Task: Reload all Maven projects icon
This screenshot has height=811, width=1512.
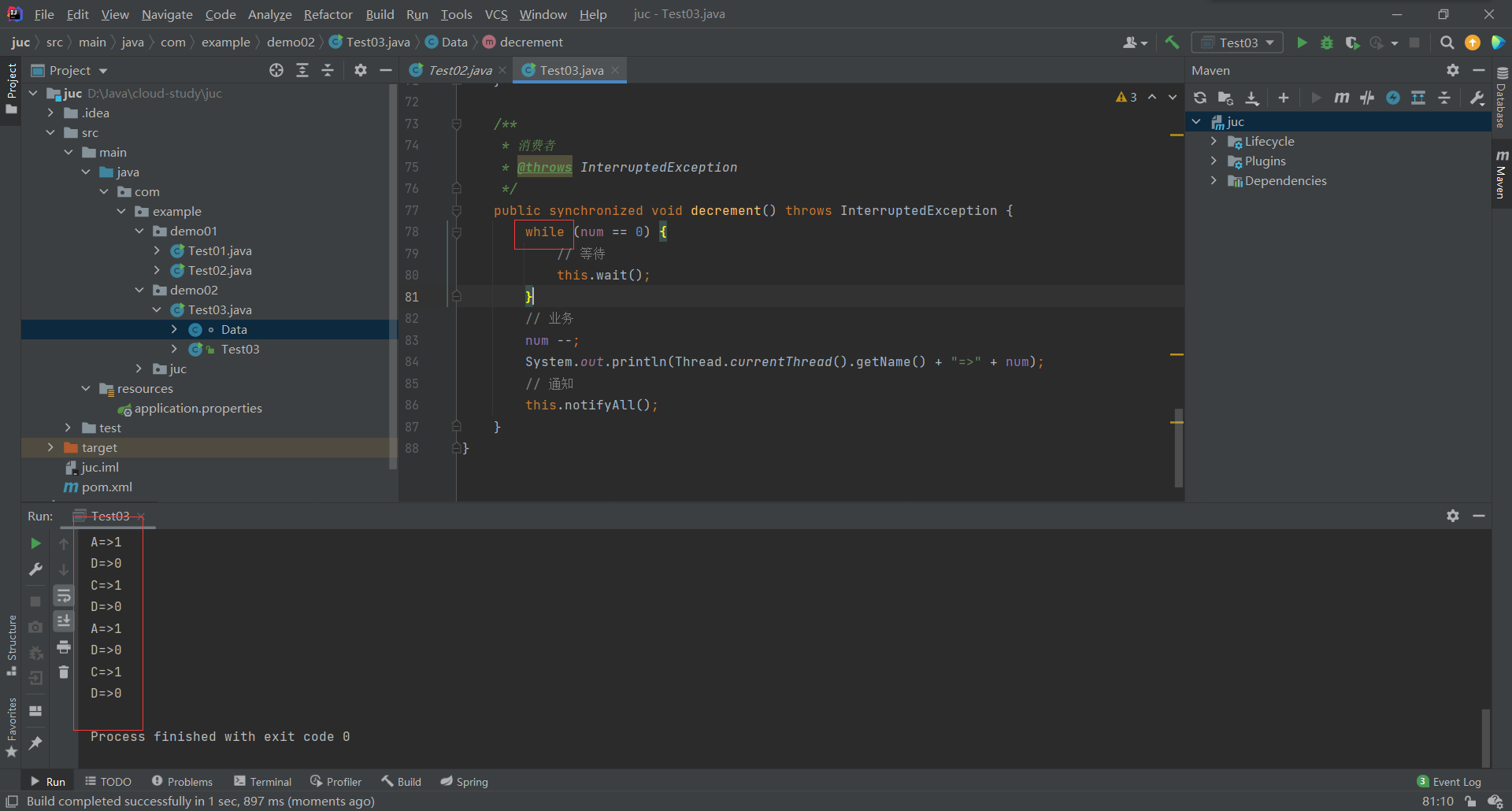Action: point(1200,98)
